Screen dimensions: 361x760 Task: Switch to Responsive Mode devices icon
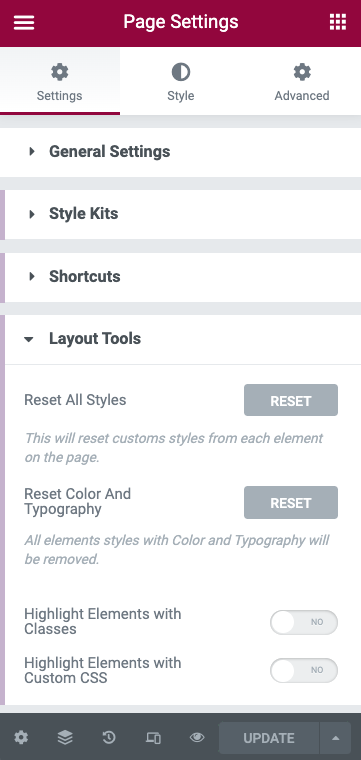[x=153, y=738]
